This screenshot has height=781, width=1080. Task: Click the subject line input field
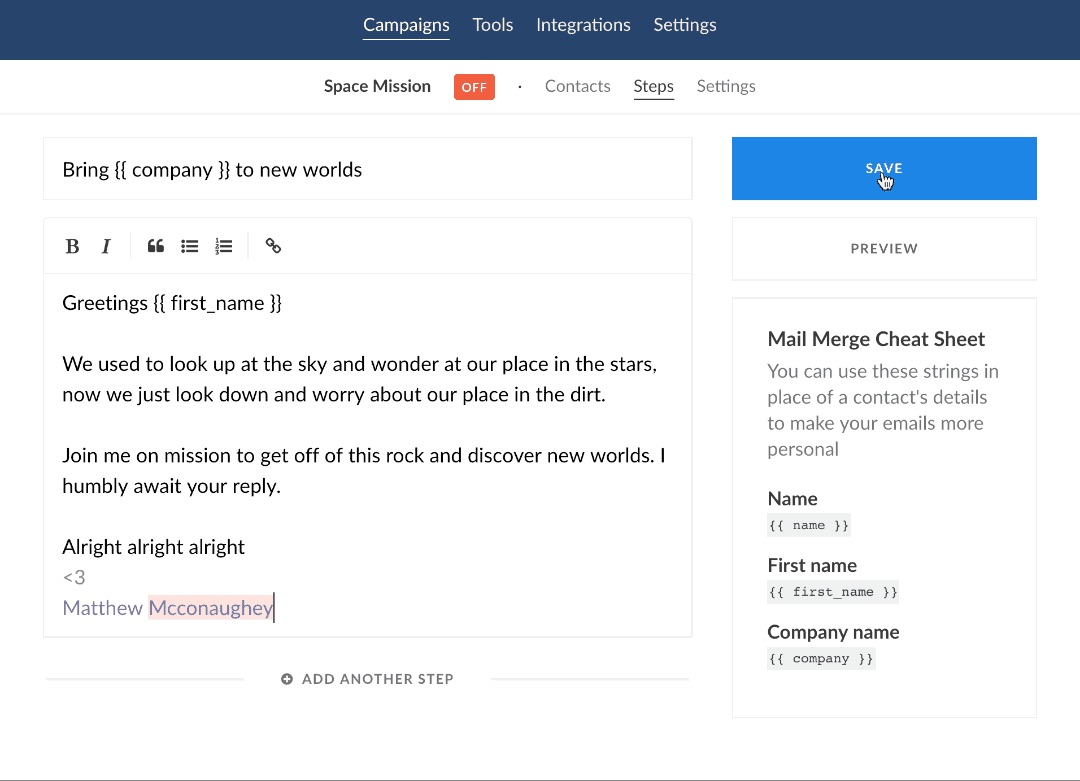point(368,169)
